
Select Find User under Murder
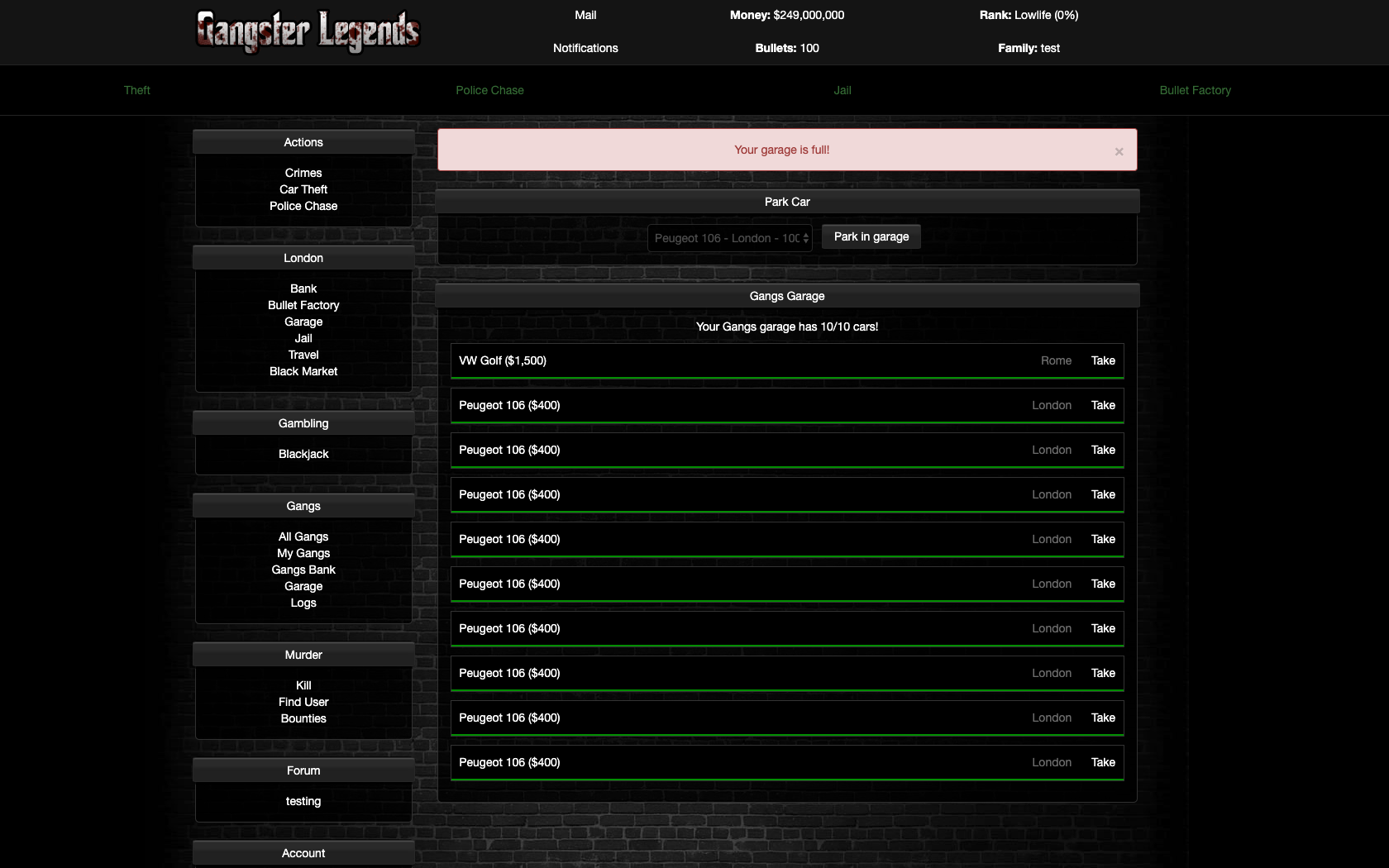tap(303, 702)
